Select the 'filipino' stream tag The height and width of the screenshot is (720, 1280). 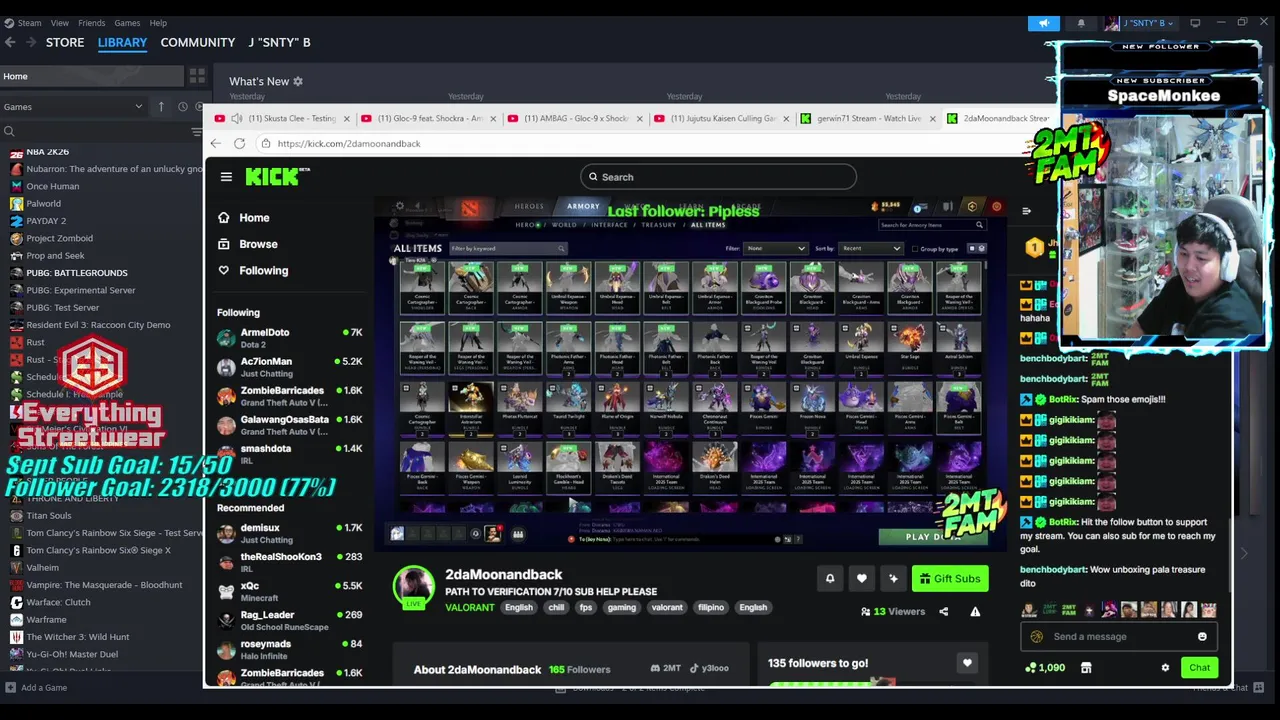coord(711,607)
